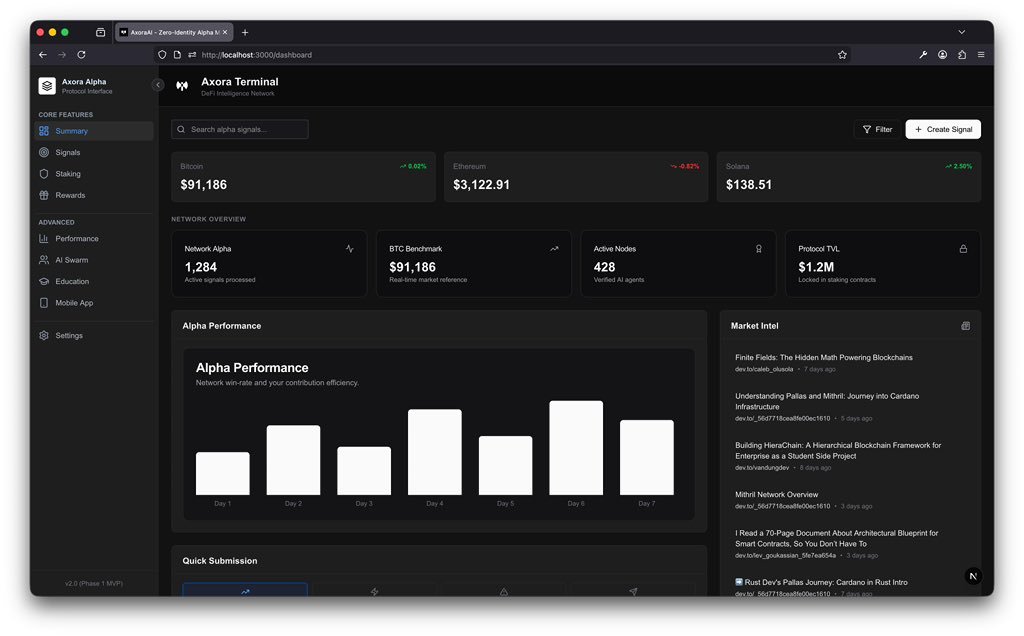Click the v2.0 (Phase 1 MVP) version text

click(x=94, y=583)
